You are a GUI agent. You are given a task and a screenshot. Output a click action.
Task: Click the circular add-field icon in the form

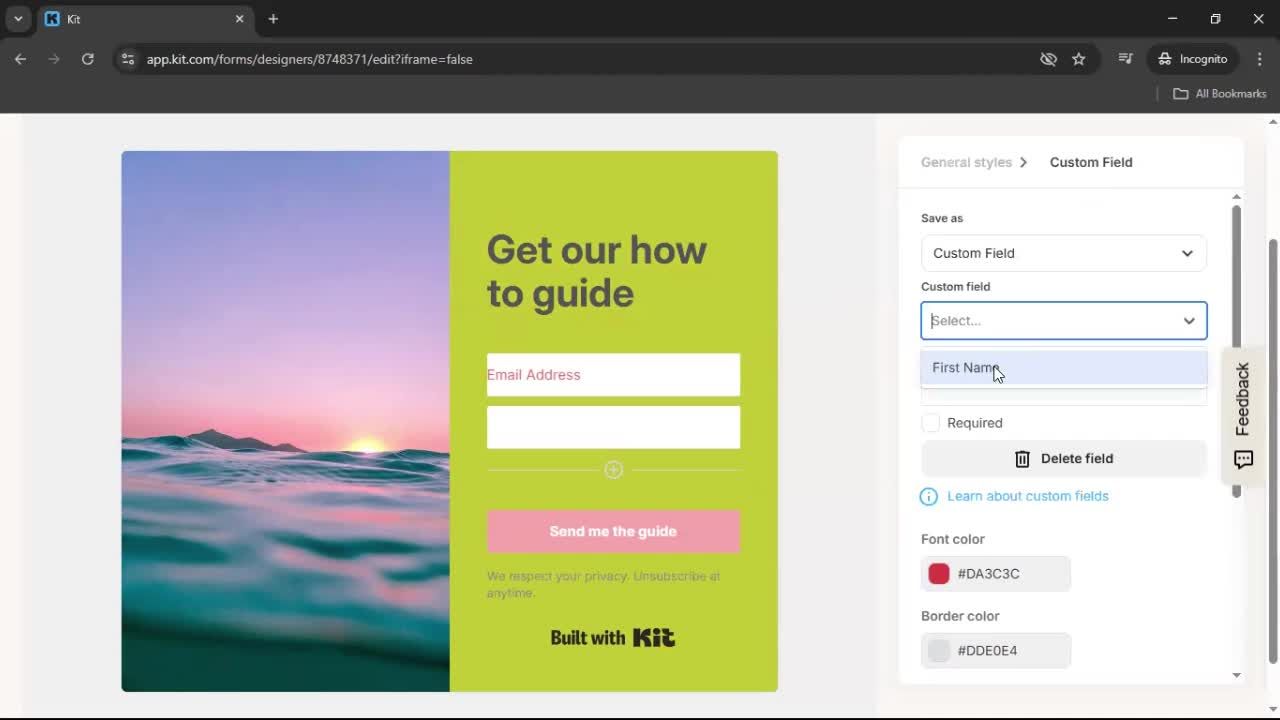pyautogui.click(x=613, y=469)
